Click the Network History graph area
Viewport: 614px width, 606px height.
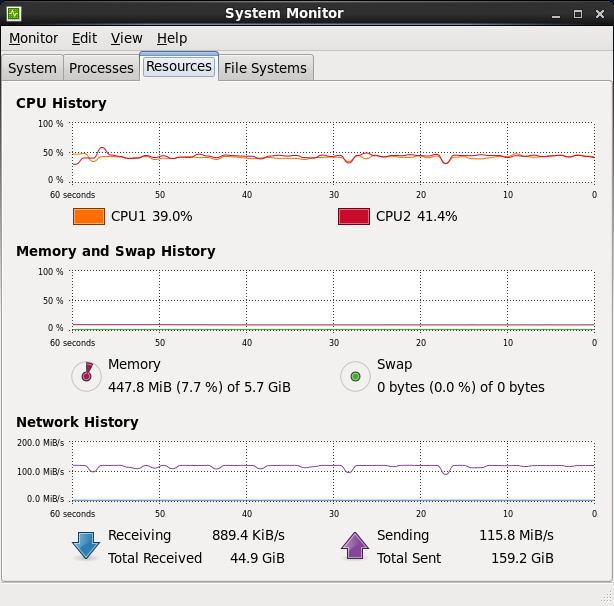[x=333, y=471]
